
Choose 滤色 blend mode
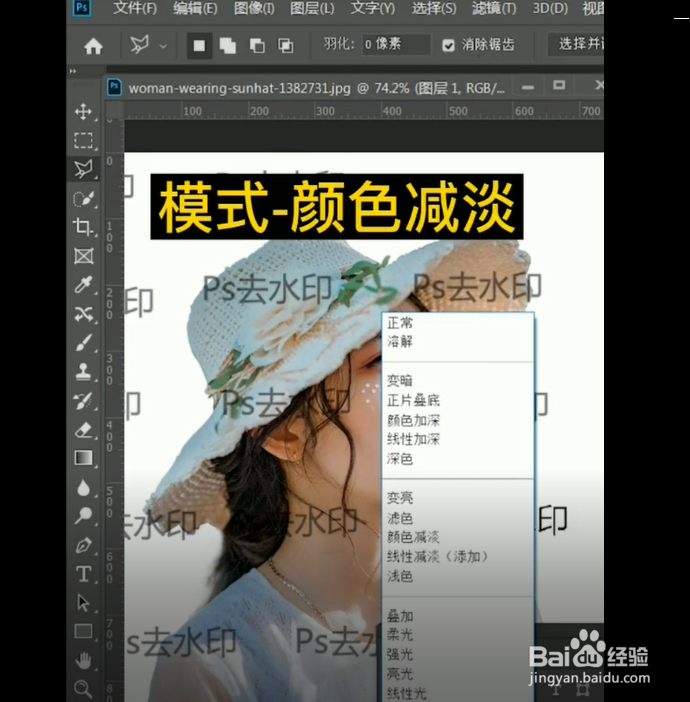pos(400,518)
